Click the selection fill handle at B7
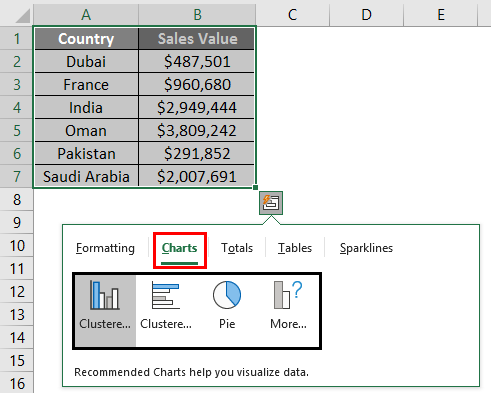Screen dimensions: 491x393 (255, 188)
